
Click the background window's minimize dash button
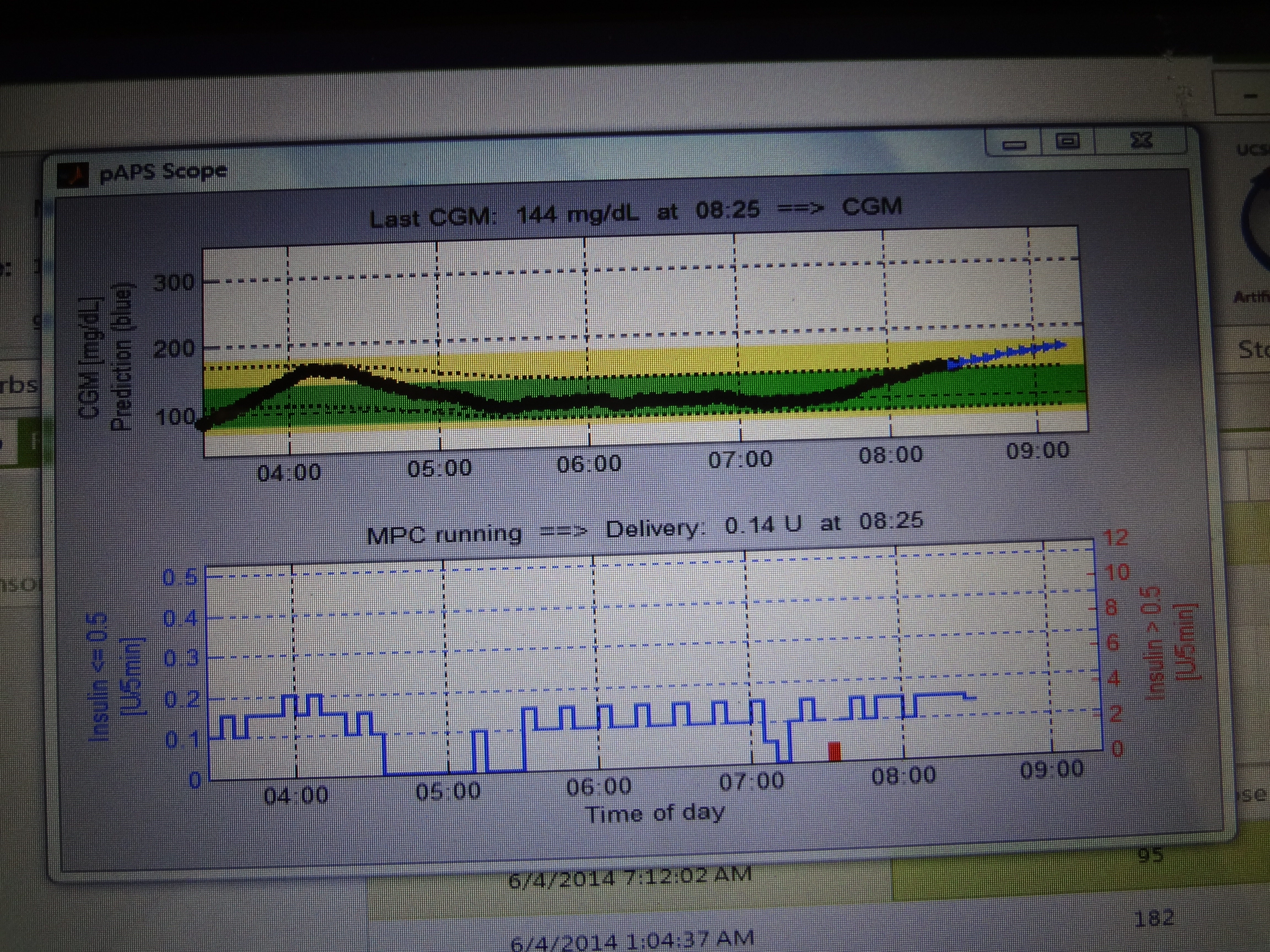pos(1249,96)
